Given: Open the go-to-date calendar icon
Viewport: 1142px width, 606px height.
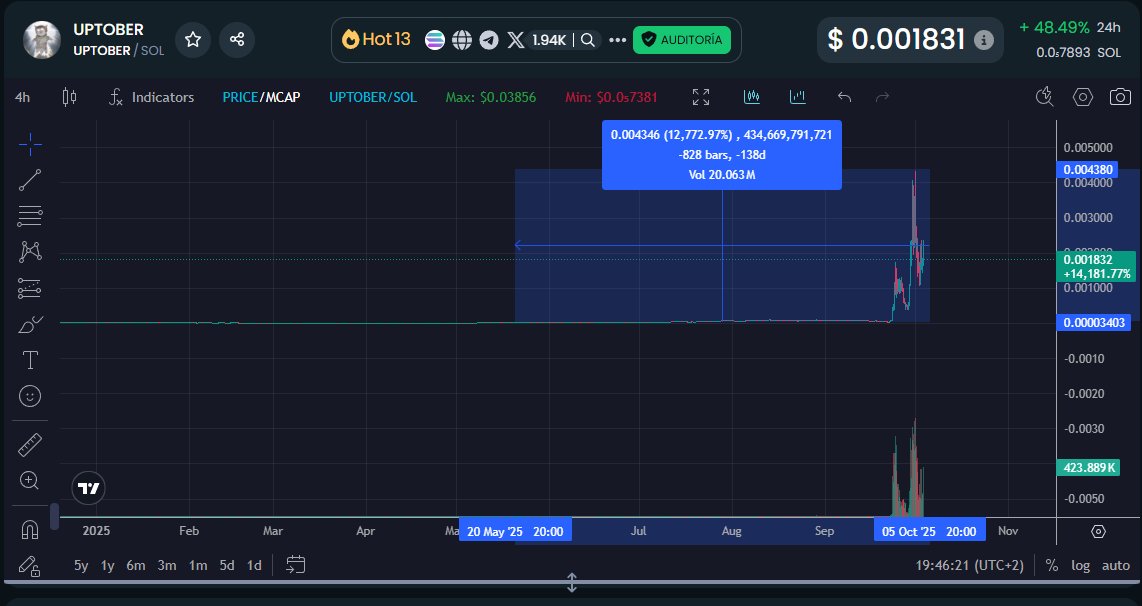Looking at the screenshot, I should tap(295, 564).
